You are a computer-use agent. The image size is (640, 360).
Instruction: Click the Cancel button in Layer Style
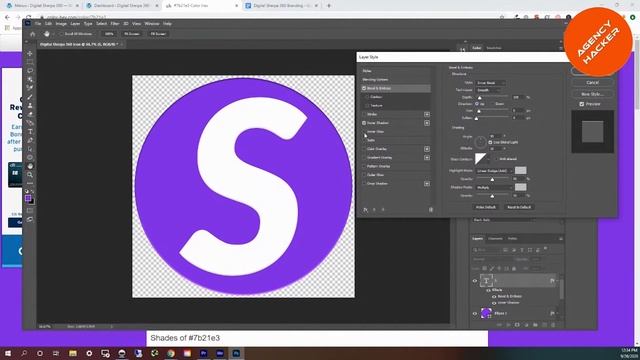[x=592, y=82]
